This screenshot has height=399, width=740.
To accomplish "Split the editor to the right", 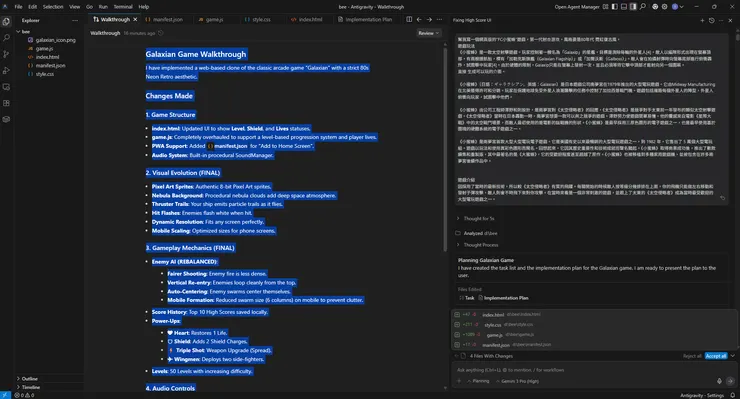I will 409,19.
